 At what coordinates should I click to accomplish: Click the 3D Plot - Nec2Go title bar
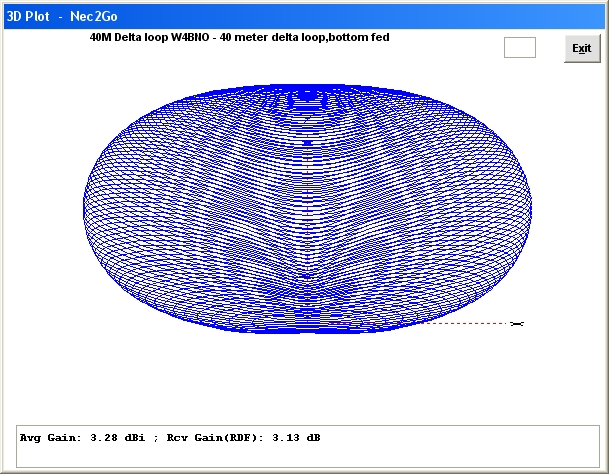point(304,16)
